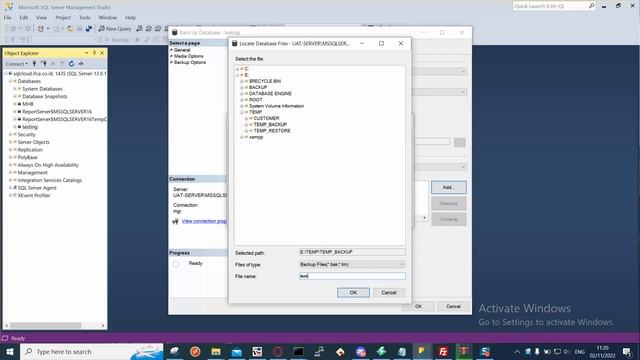The image size is (640, 360).
Task: Click the New Query toolbar button
Action: (115, 29)
